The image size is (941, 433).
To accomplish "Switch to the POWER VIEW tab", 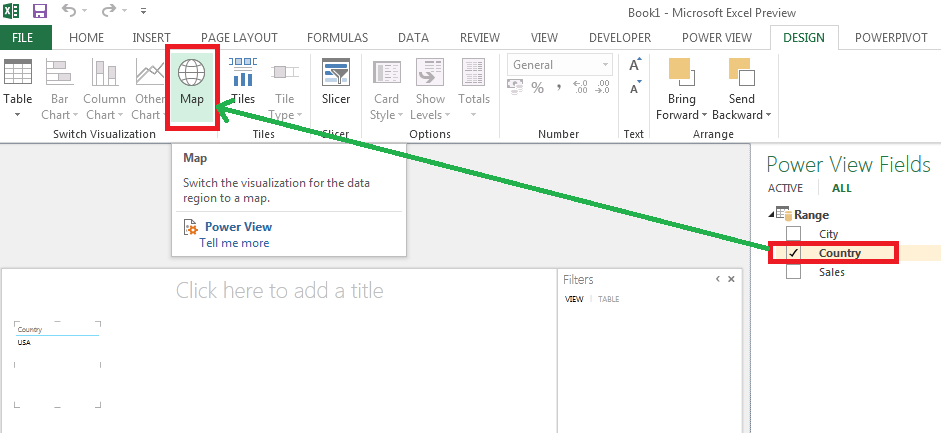I will [717, 37].
